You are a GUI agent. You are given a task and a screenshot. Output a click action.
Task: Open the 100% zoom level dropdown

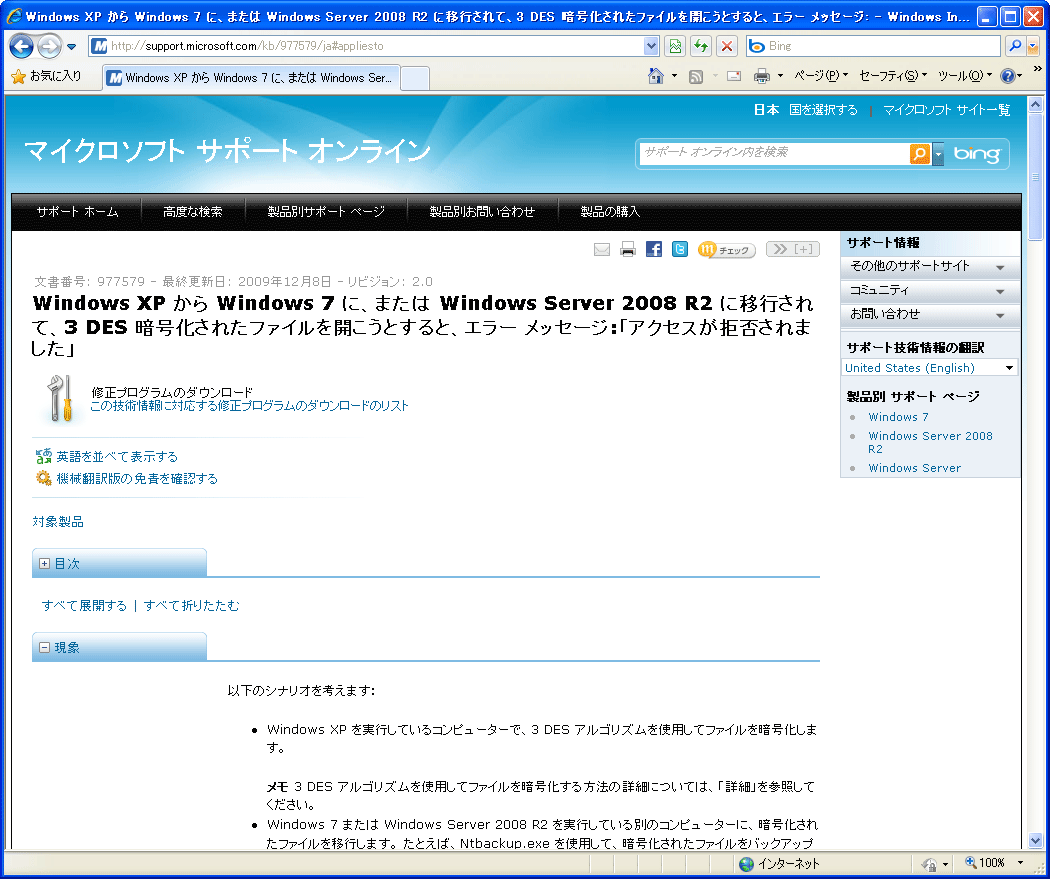[x=1020, y=863]
